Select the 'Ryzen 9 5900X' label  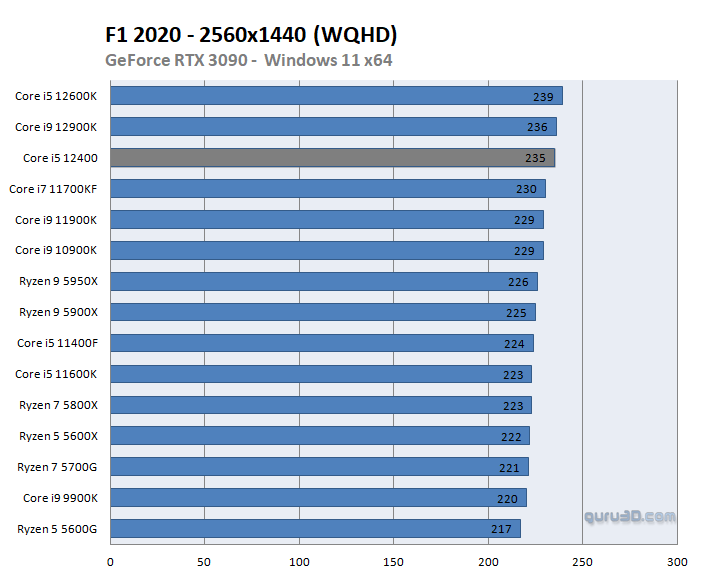58,312
